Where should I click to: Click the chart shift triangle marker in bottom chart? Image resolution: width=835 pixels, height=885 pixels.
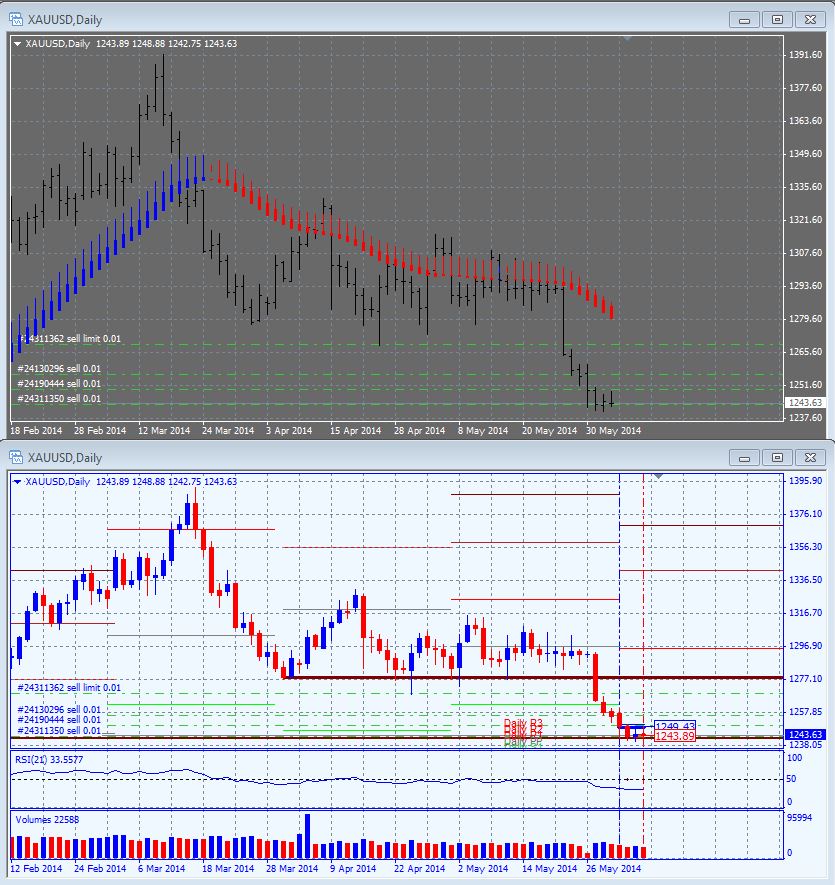click(x=658, y=477)
